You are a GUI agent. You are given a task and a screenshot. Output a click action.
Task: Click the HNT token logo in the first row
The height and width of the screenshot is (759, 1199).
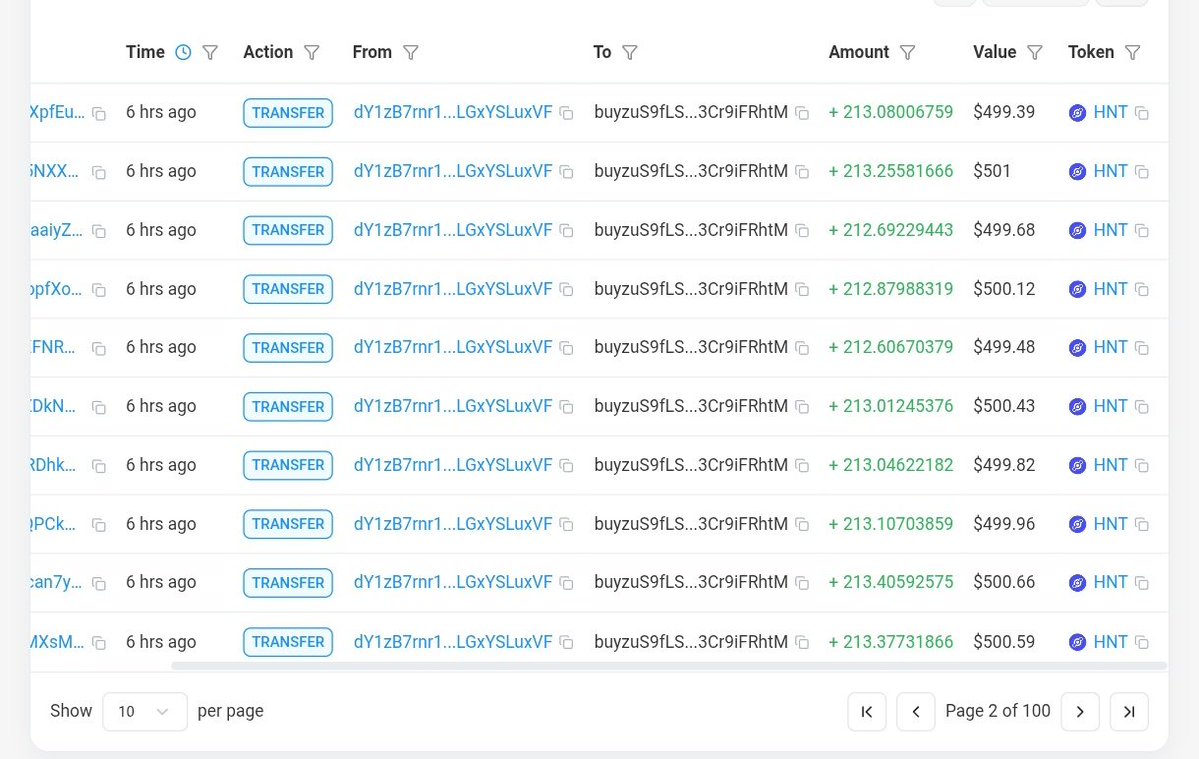click(1078, 112)
